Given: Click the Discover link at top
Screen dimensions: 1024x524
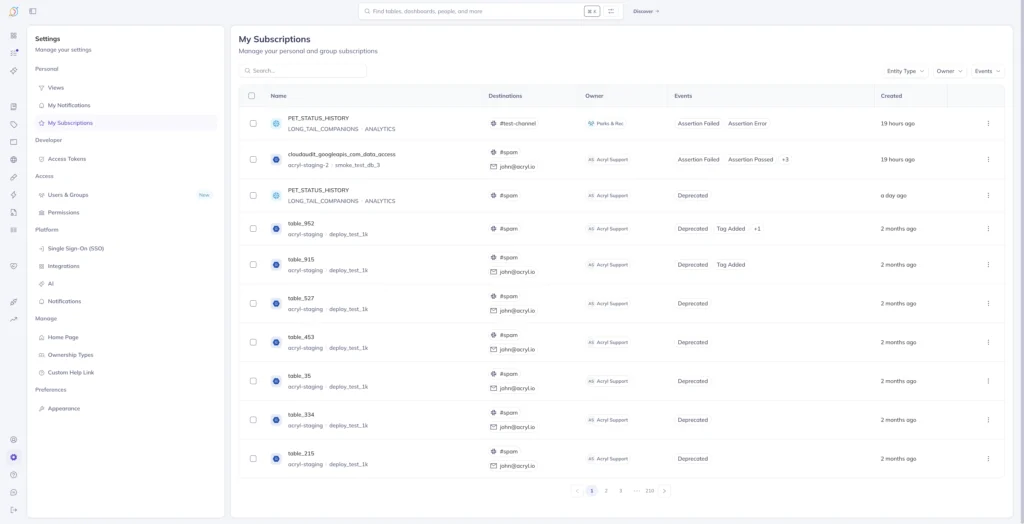Looking at the screenshot, I should tap(646, 11).
